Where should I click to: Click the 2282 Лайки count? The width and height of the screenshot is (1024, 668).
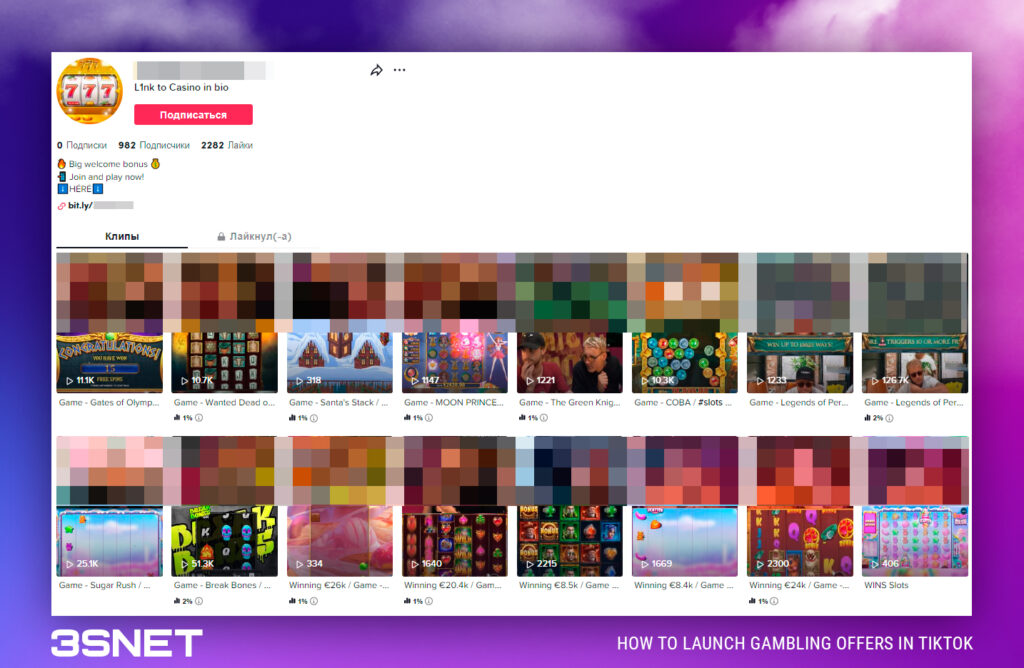[x=227, y=145]
